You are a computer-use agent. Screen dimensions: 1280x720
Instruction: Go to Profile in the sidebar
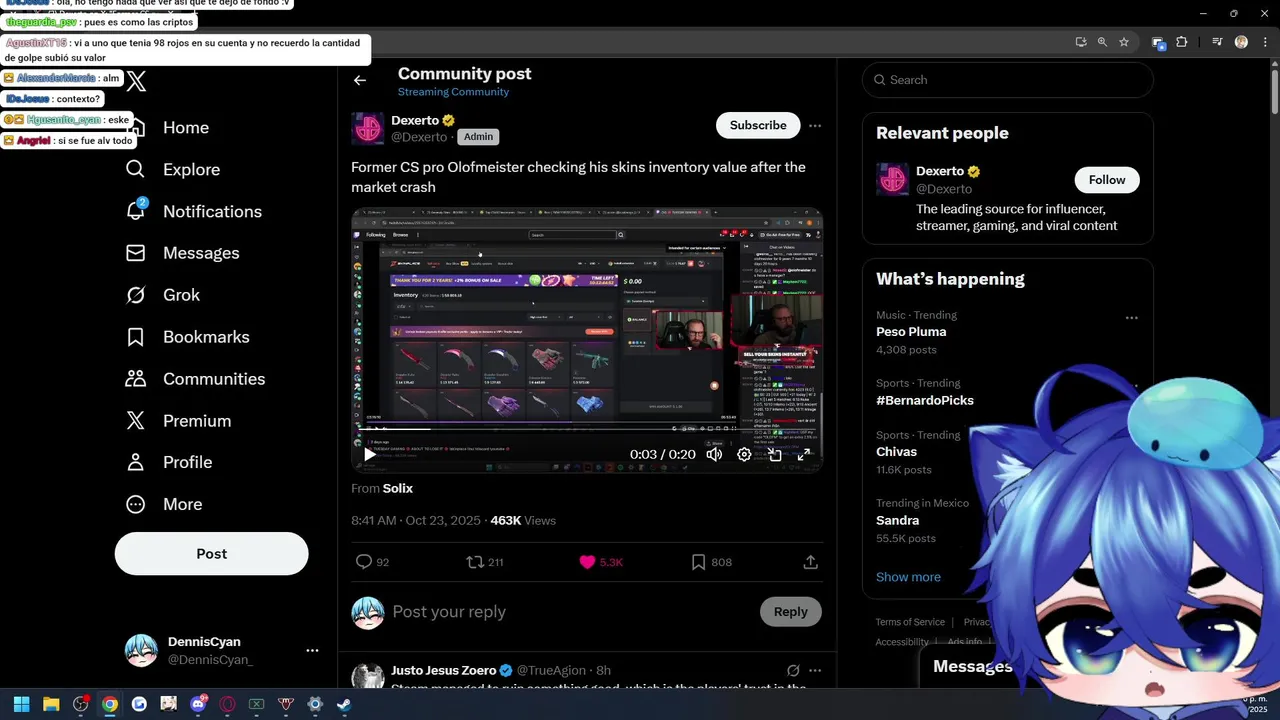(169, 462)
